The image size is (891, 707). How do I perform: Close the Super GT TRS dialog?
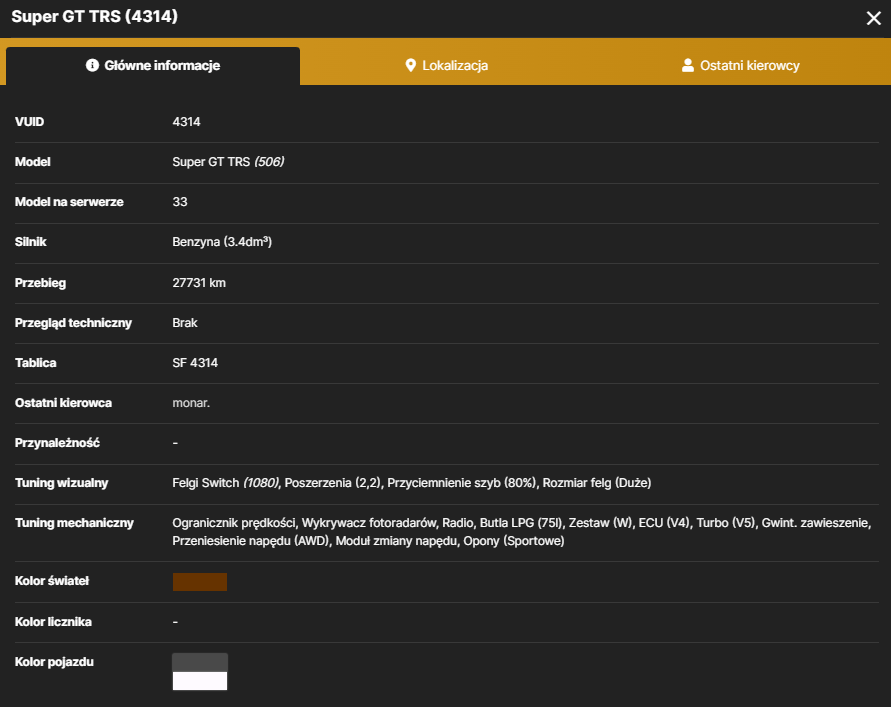pyautogui.click(x=873, y=18)
